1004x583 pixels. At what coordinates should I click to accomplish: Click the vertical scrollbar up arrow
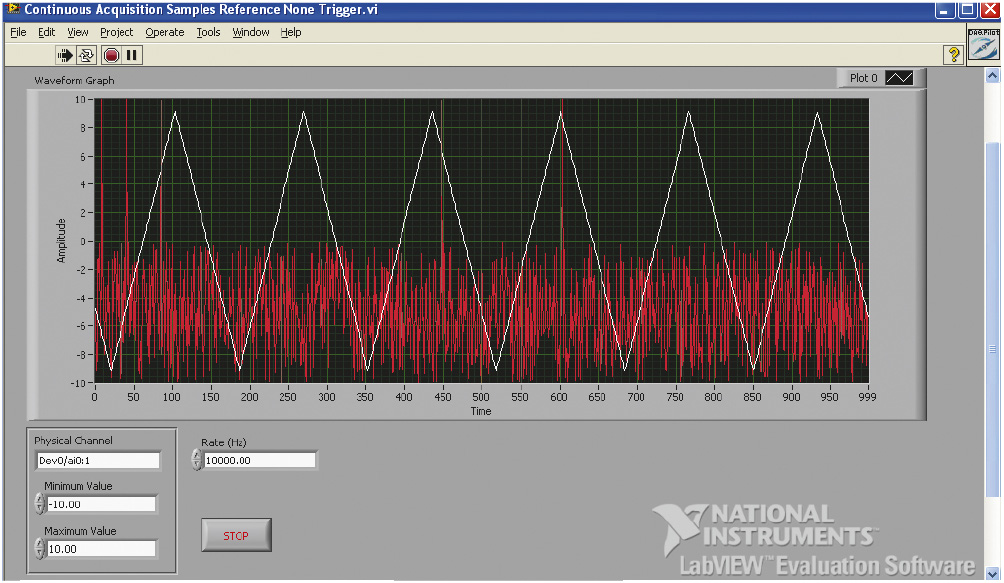(992, 76)
